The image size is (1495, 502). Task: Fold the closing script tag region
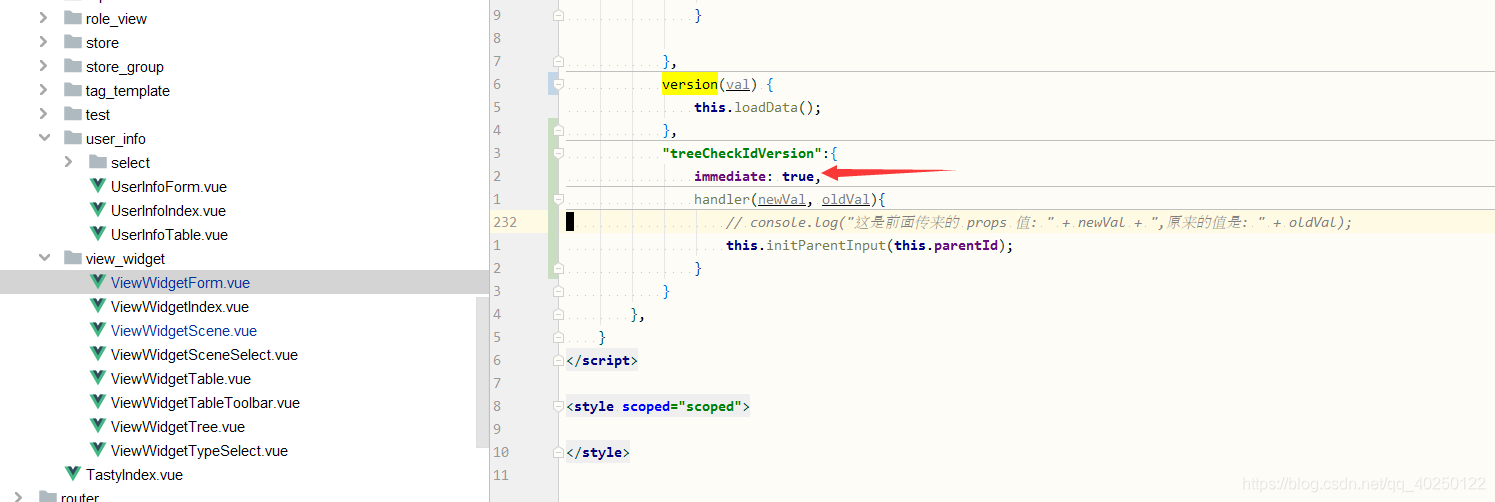coord(558,360)
